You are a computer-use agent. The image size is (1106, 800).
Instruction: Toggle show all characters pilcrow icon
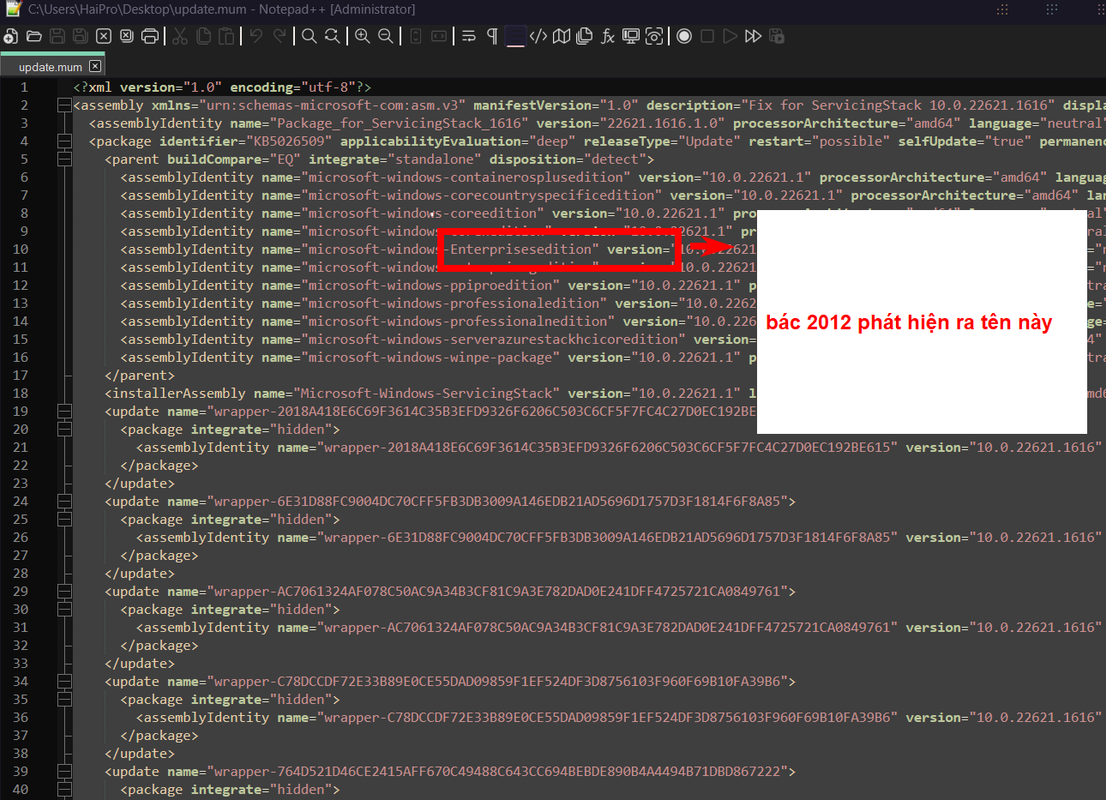[x=492, y=37]
